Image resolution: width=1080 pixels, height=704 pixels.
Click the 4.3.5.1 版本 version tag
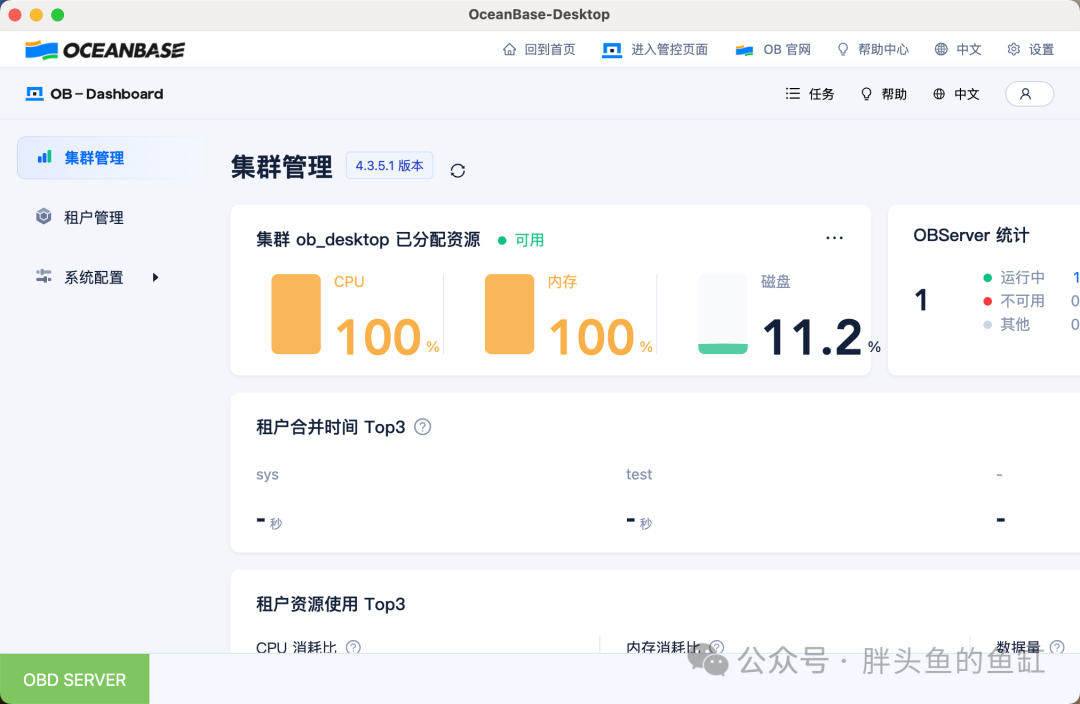389,165
